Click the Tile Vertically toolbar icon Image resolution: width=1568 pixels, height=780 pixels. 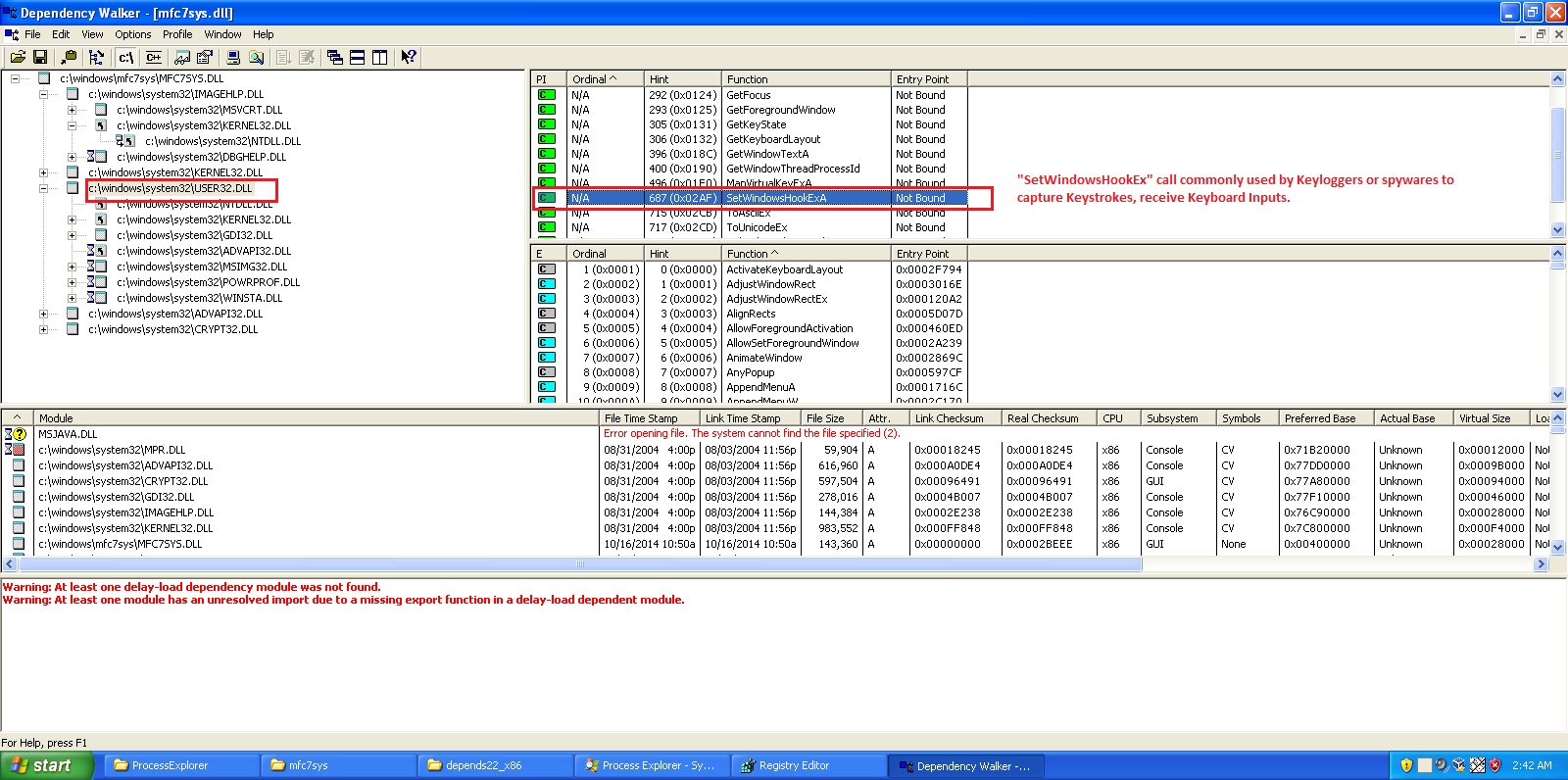point(380,58)
